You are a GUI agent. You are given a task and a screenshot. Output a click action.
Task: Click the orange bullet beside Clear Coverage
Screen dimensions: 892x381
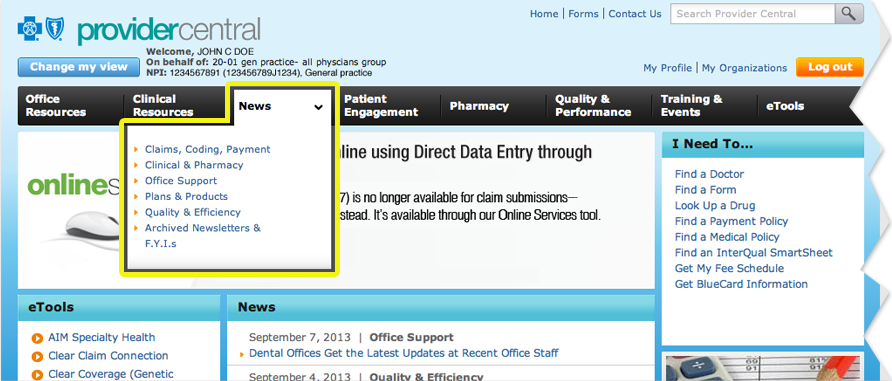[x=38, y=374]
